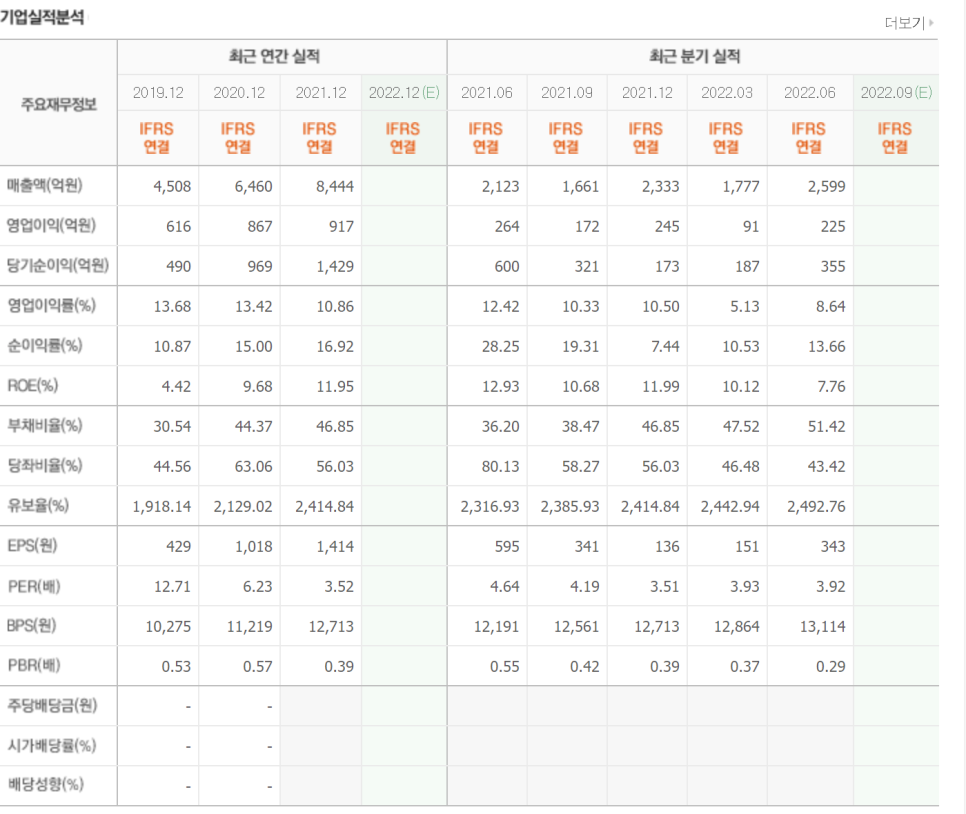This screenshot has width=966, height=814.
Task: Click the sales value 4,508
Action: coord(172,187)
